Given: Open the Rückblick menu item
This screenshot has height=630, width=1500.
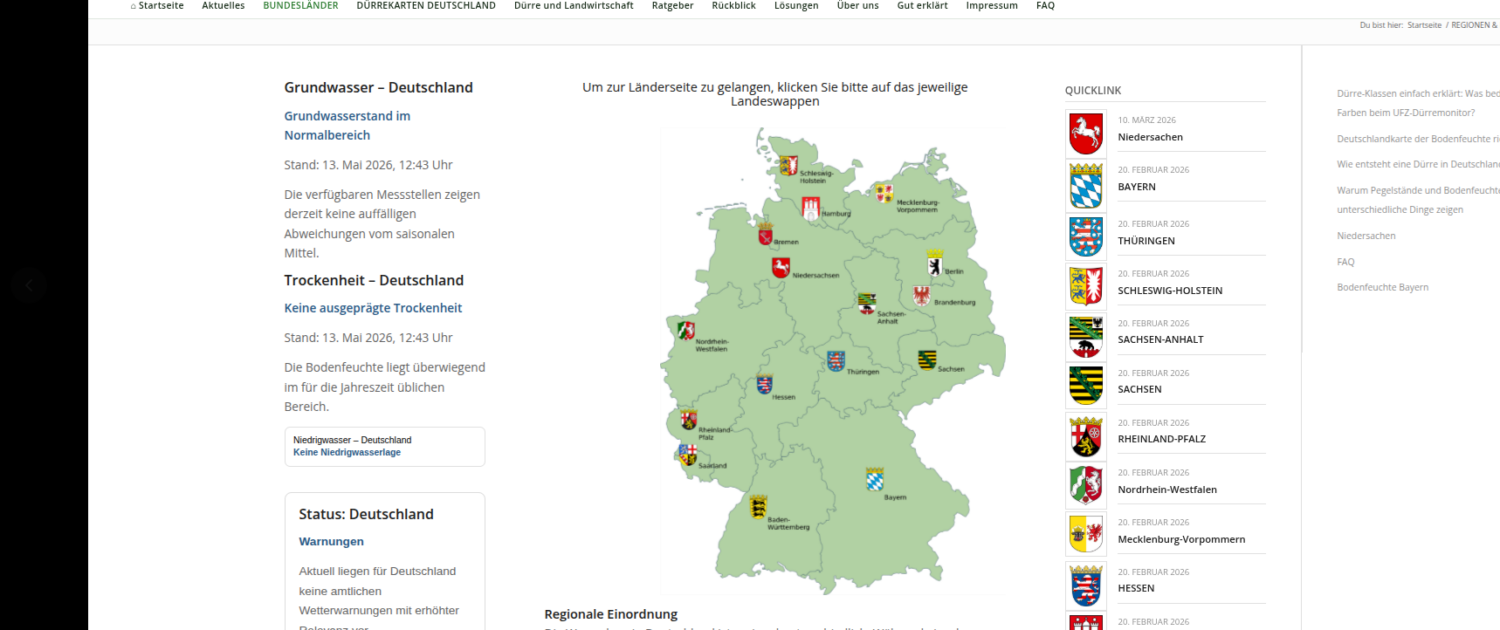Looking at the screenshot, I should coord(733,6).
